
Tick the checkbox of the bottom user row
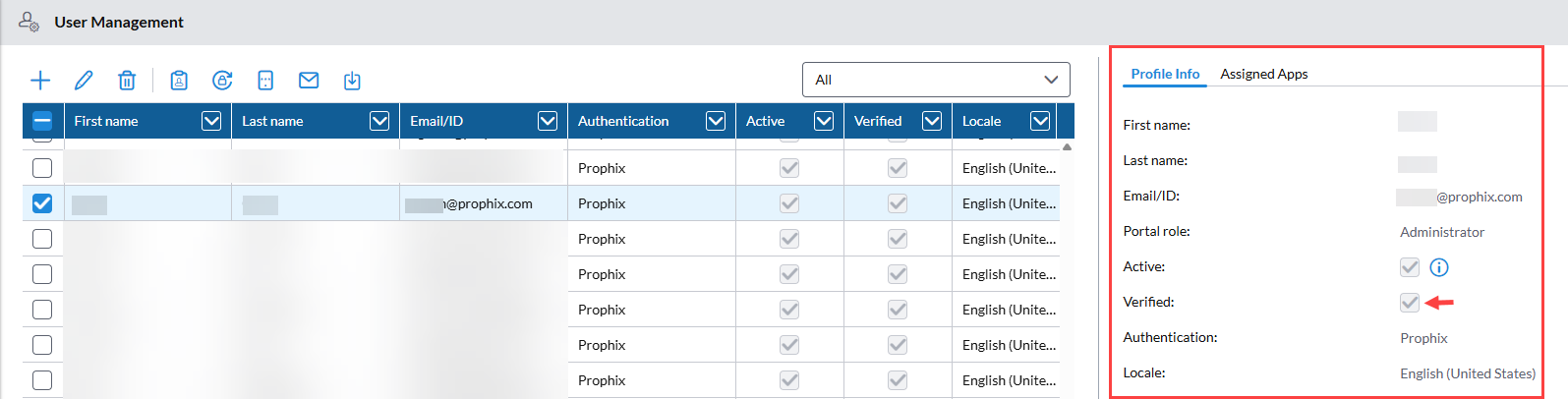tap(42, 380)
